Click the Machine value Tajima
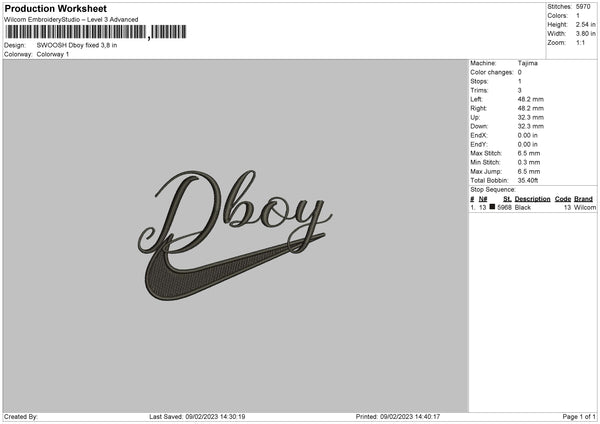The height and width of the screenshot is (424, 600). click(x=532, y=63)
